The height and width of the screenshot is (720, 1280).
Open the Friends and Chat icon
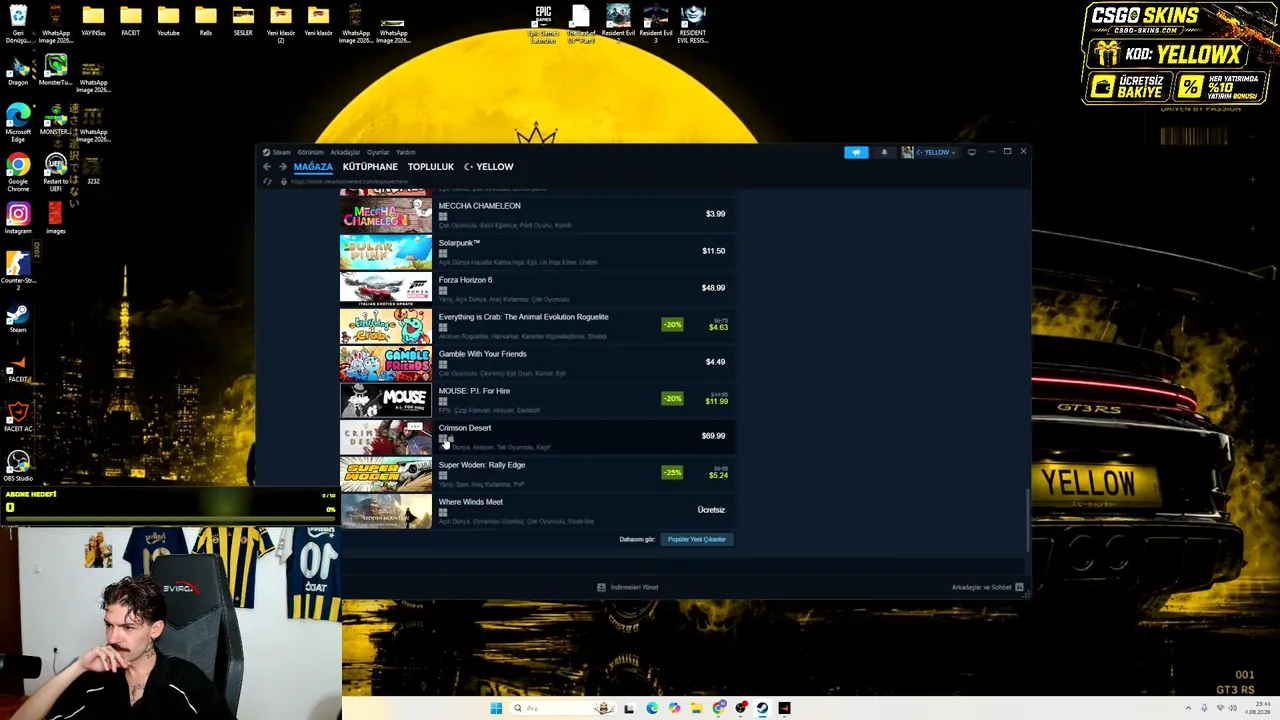click(x=1020, y=587)
